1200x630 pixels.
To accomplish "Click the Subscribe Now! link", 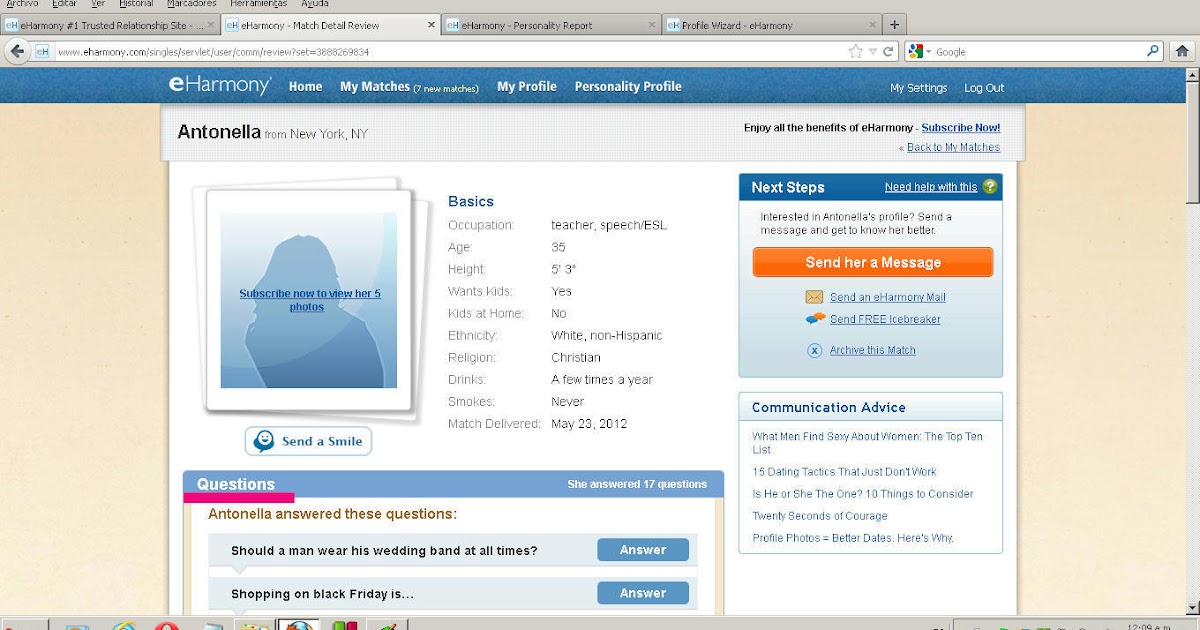I will click(961, 128).
